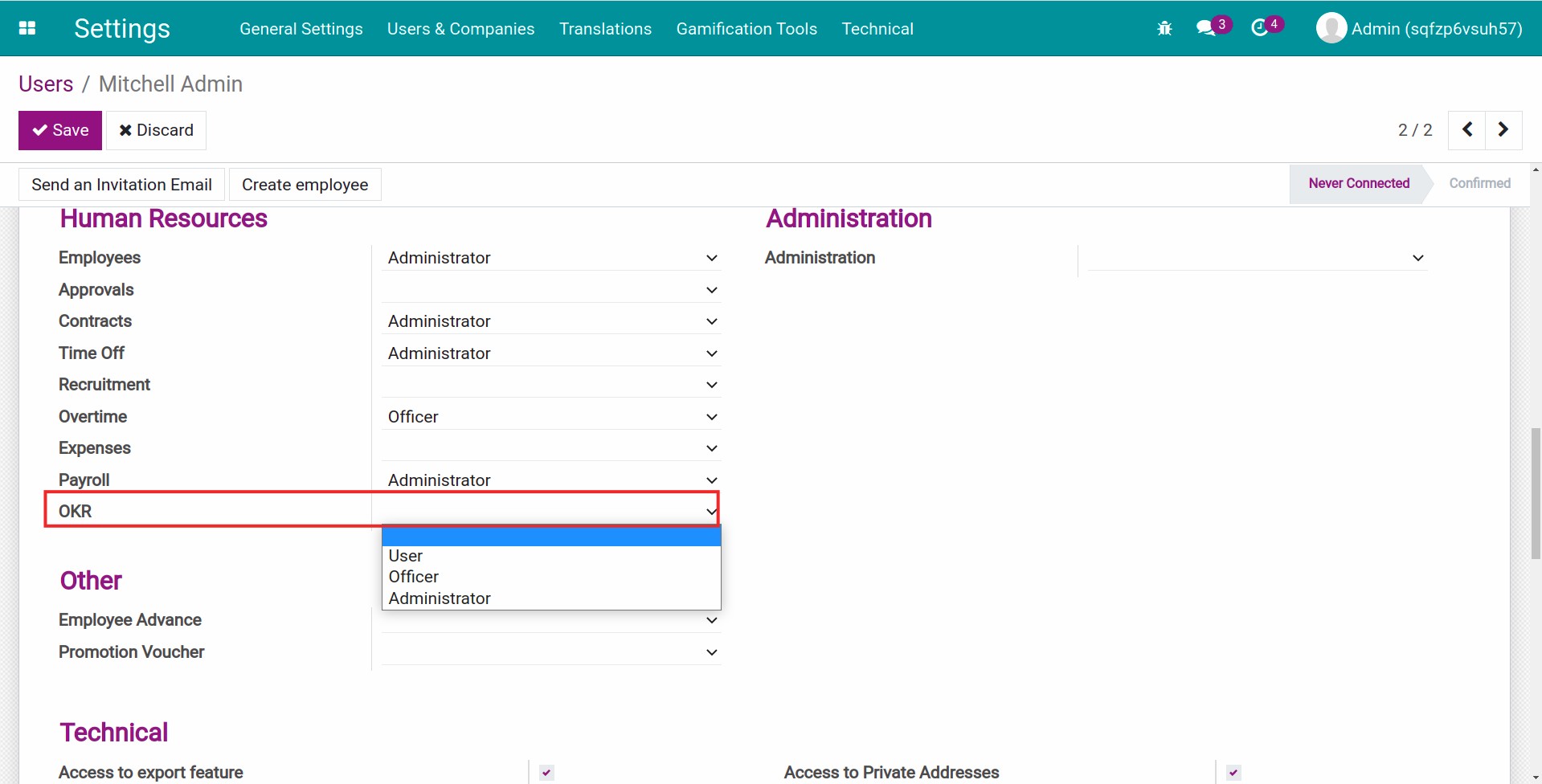
Task: Select Officer in the OKR dropdown list
Action: 413,576
